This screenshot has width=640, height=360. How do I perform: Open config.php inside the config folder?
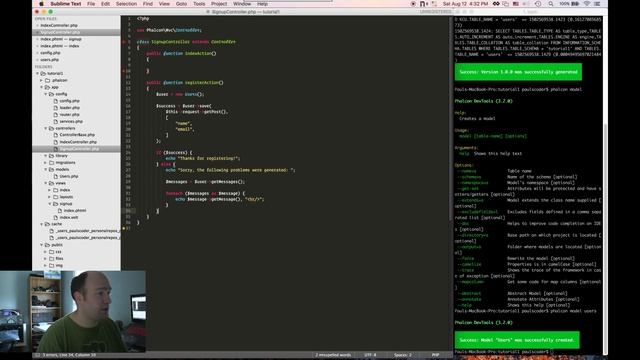pos(69,101)
